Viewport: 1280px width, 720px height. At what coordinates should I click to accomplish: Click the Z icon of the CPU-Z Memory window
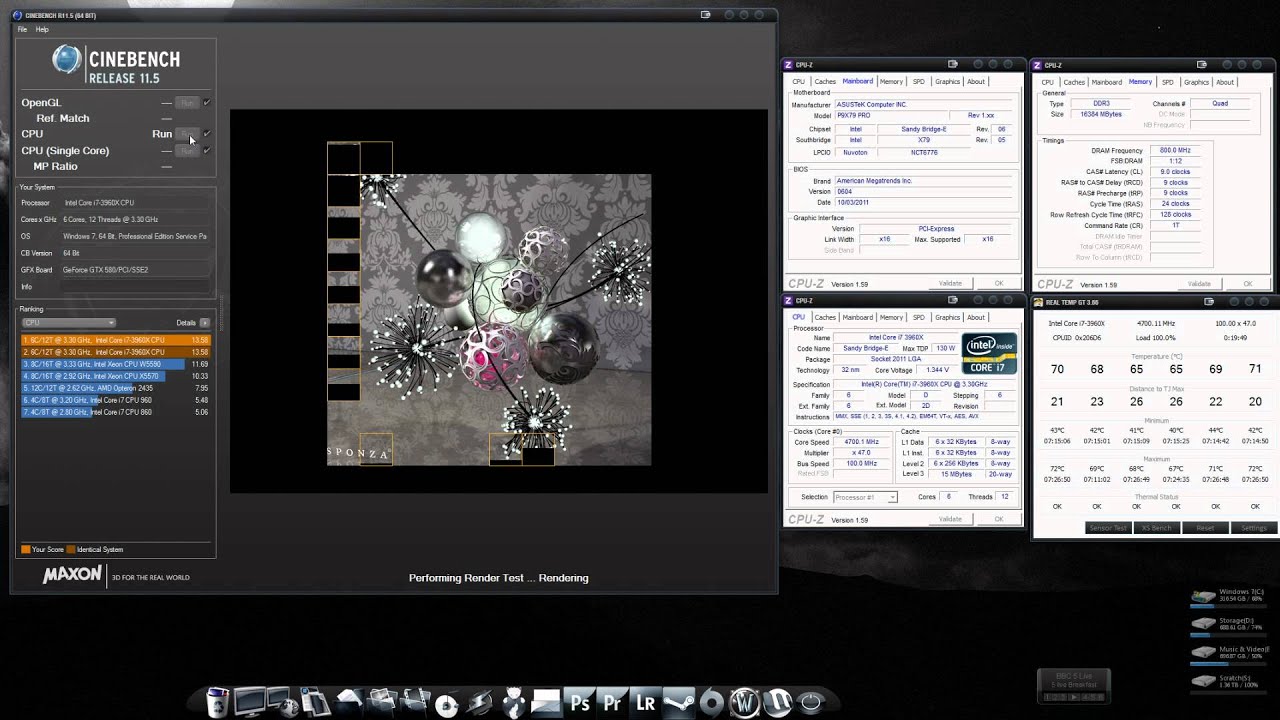point(1039,65)
